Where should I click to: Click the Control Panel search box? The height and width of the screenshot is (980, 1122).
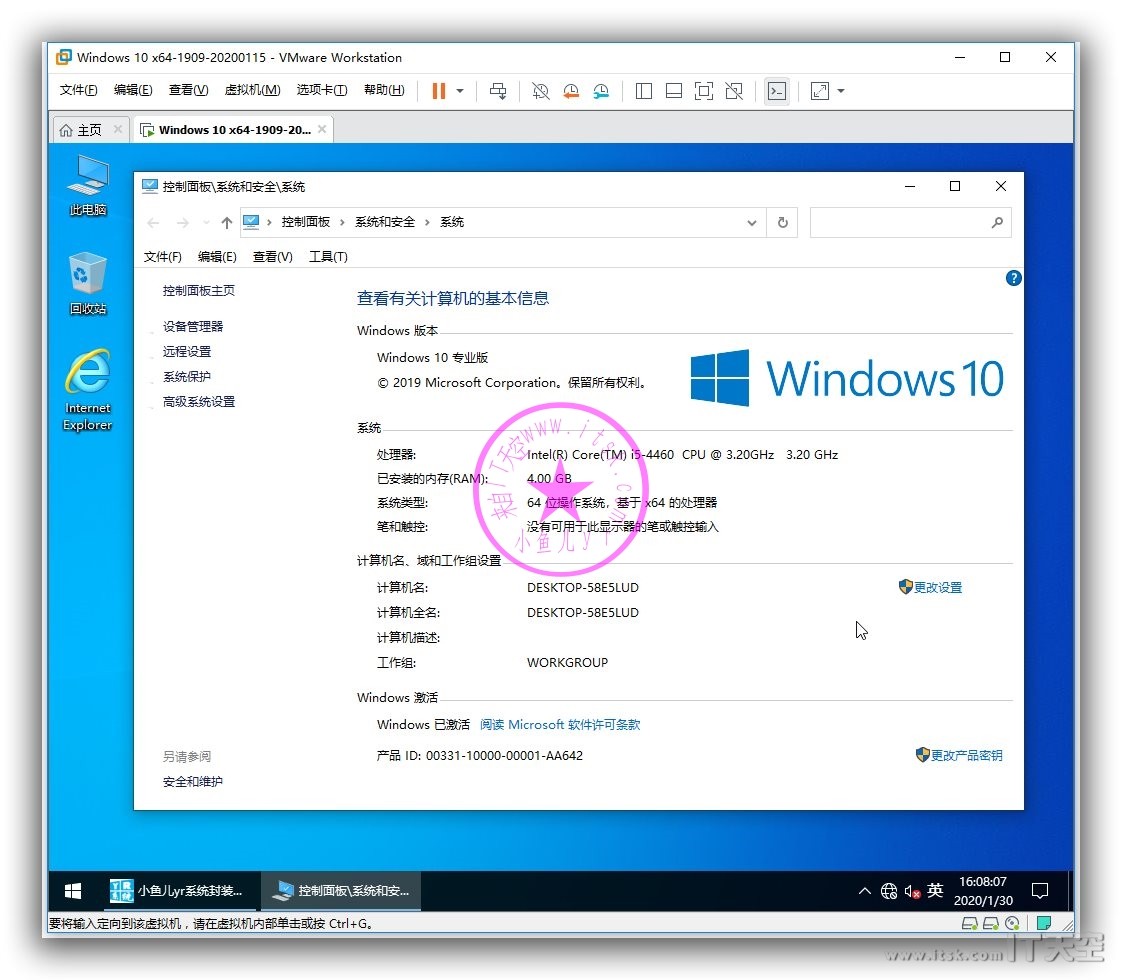[x=910, y=222]
